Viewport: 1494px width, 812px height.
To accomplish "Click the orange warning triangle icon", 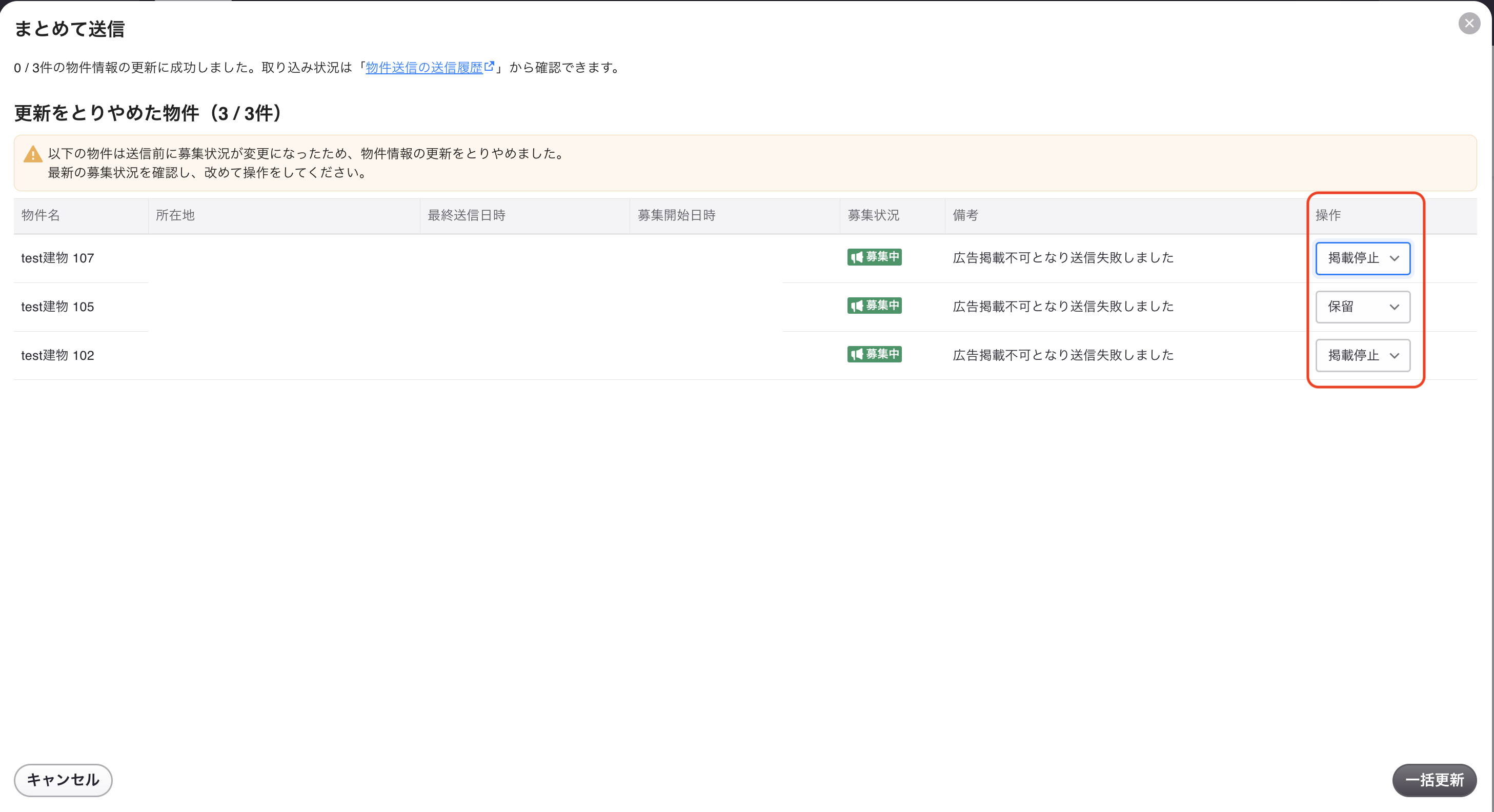I will (x=32, y=154).
